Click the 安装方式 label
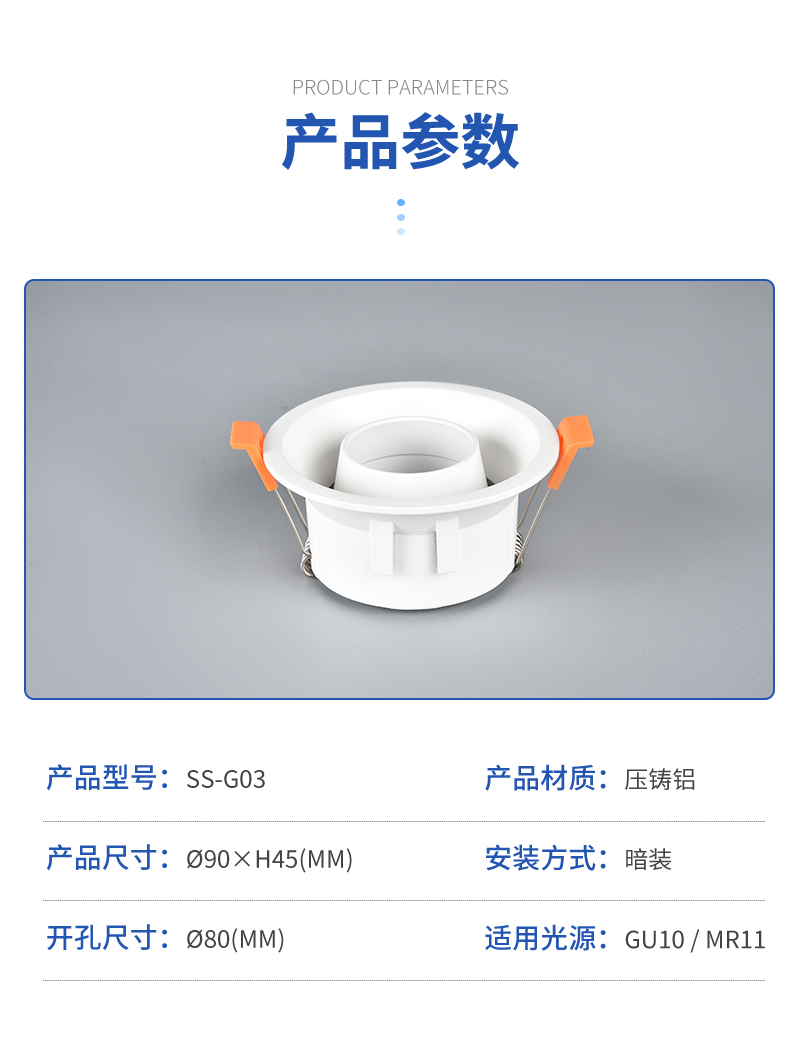800x1037 pixels. (546, 858)
